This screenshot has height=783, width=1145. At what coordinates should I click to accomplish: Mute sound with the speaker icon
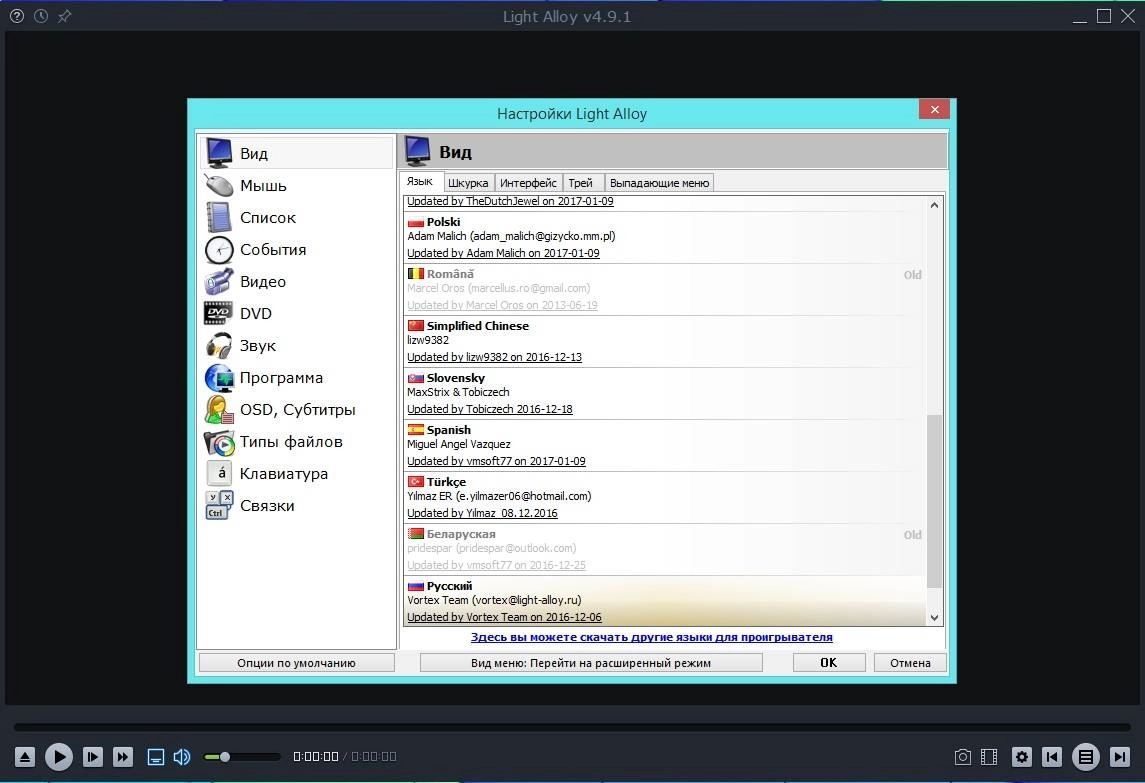coord(182,757)
